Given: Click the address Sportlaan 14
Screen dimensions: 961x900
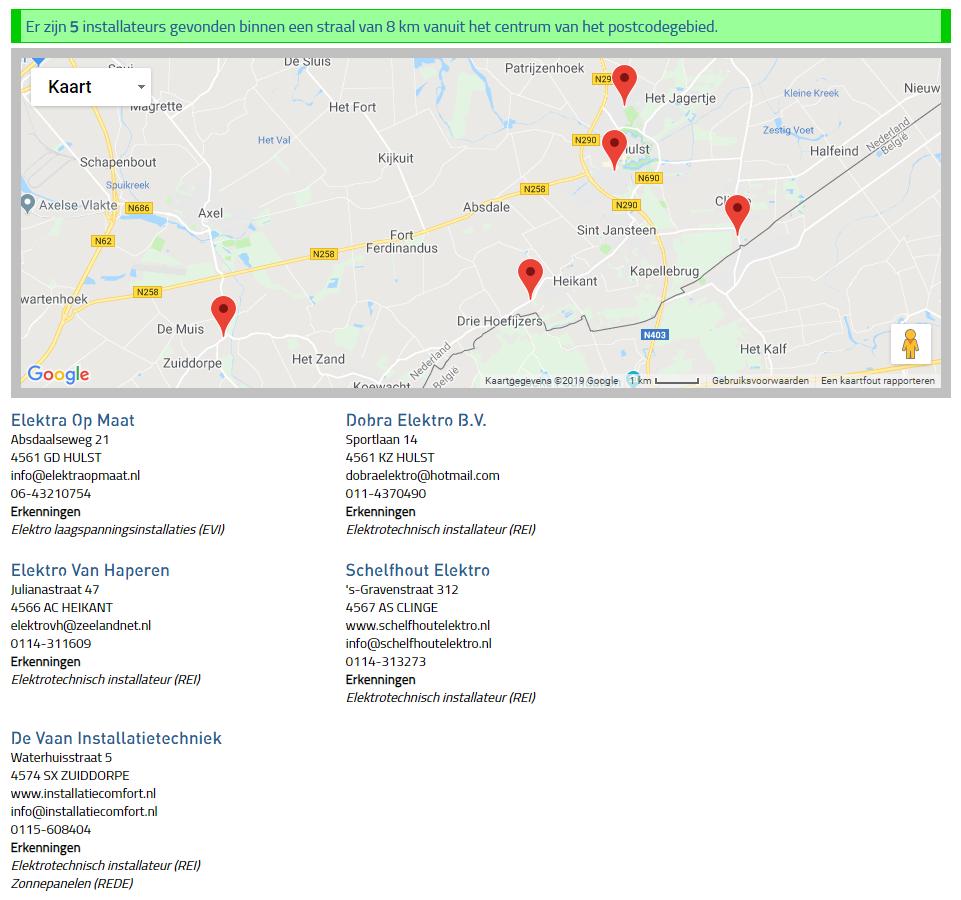Looking at the screenshot, I should (x=381, y=440).
